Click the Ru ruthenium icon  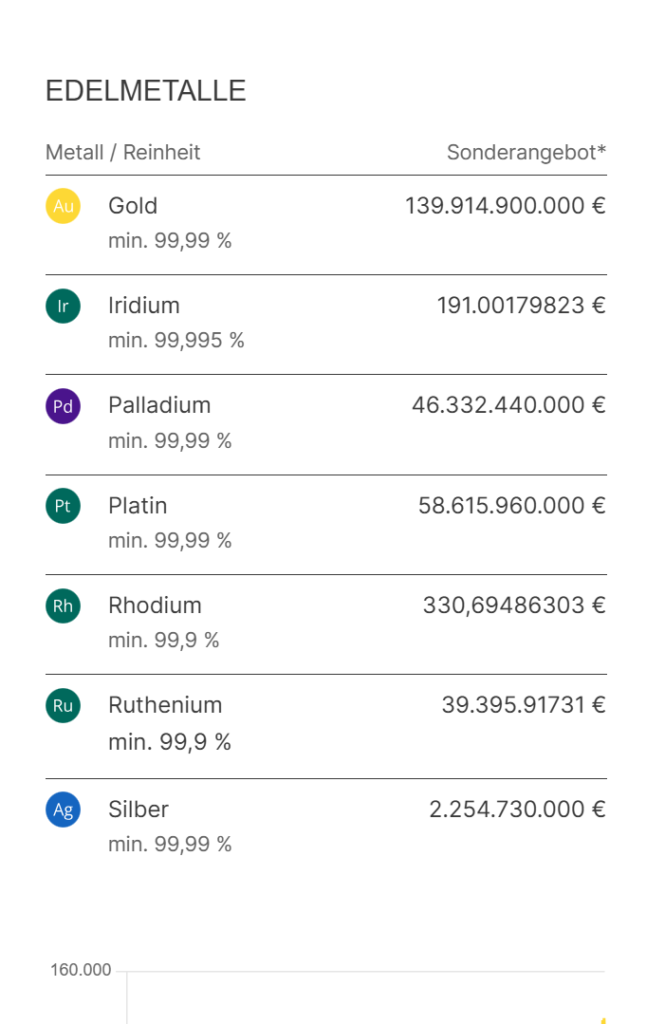click(x=63, y=705)
